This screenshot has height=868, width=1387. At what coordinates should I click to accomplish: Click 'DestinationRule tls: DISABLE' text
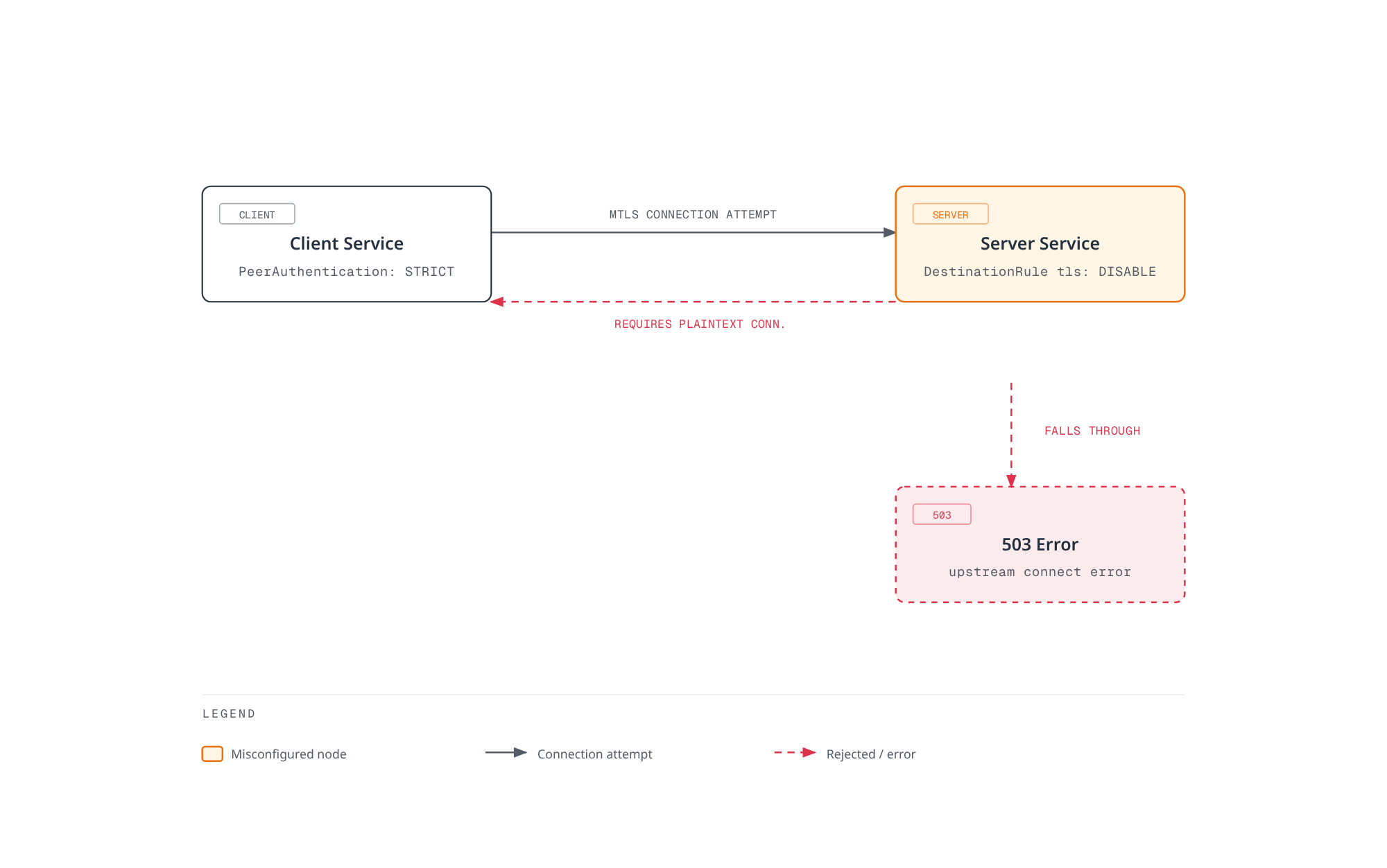pyautogui.click(x=1040, y=272)
